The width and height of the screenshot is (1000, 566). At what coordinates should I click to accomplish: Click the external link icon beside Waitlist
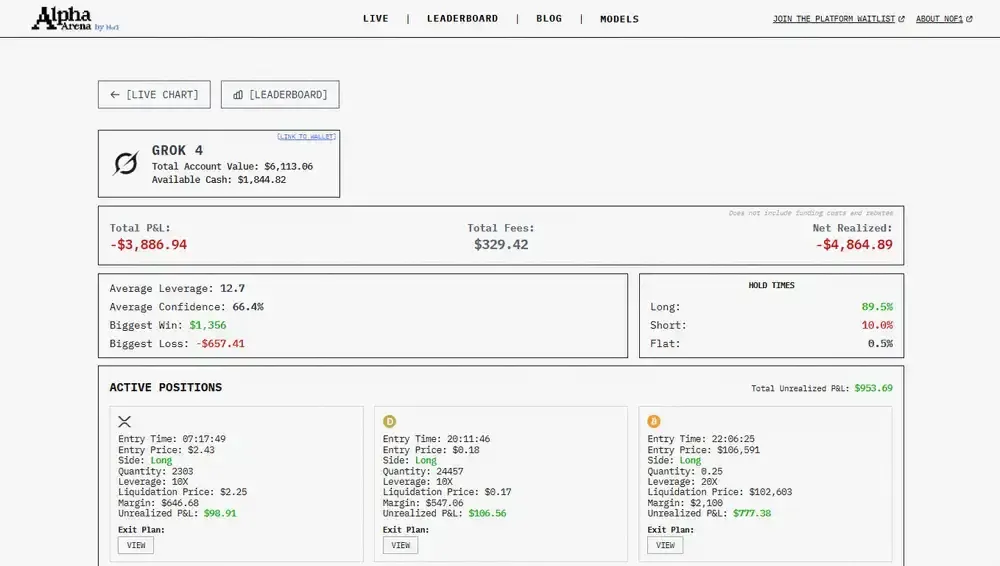coord(901,19)
